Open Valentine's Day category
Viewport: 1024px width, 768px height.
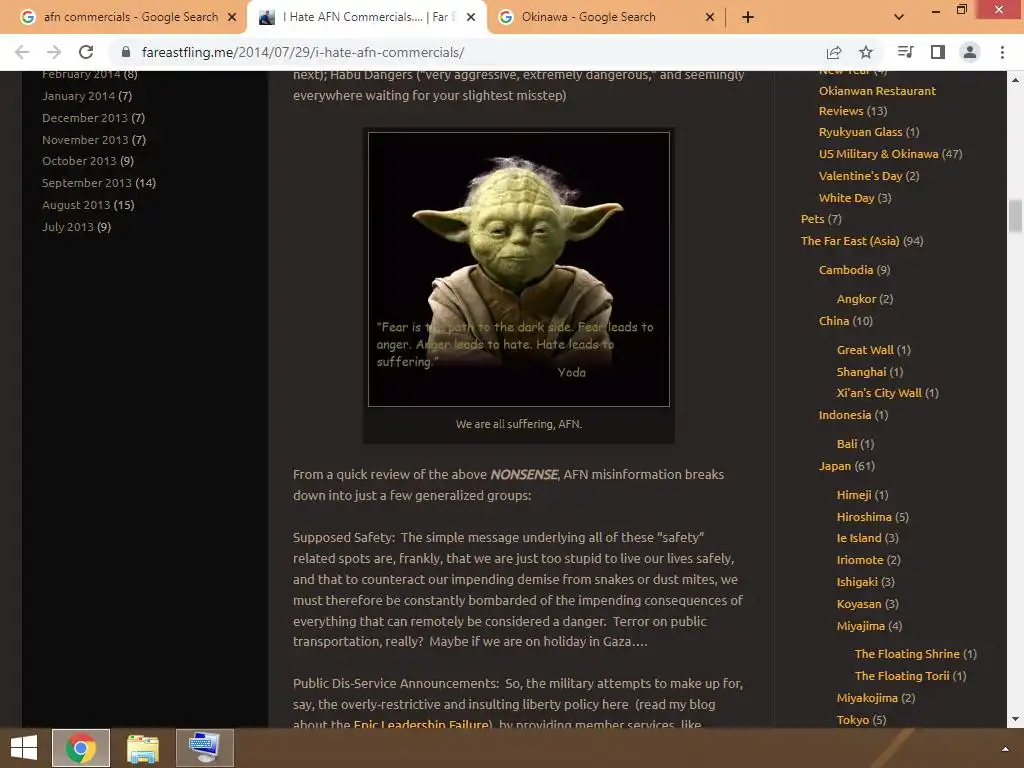(860, 176)
